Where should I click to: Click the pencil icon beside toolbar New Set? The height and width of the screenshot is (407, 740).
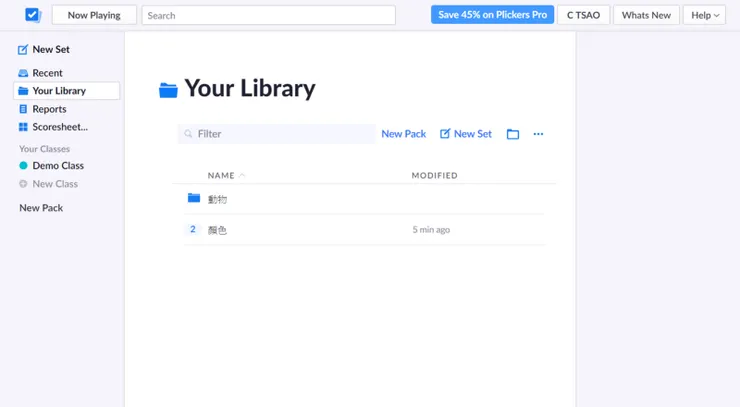445,134
